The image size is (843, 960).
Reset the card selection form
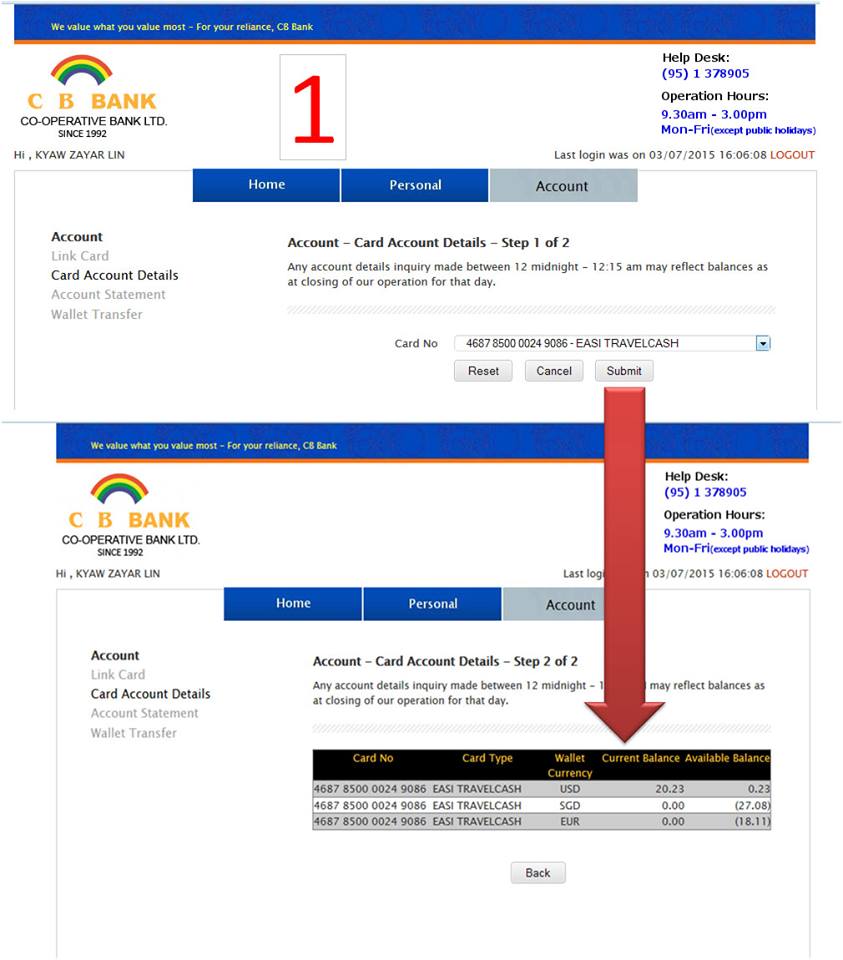(x=483, y=370)
